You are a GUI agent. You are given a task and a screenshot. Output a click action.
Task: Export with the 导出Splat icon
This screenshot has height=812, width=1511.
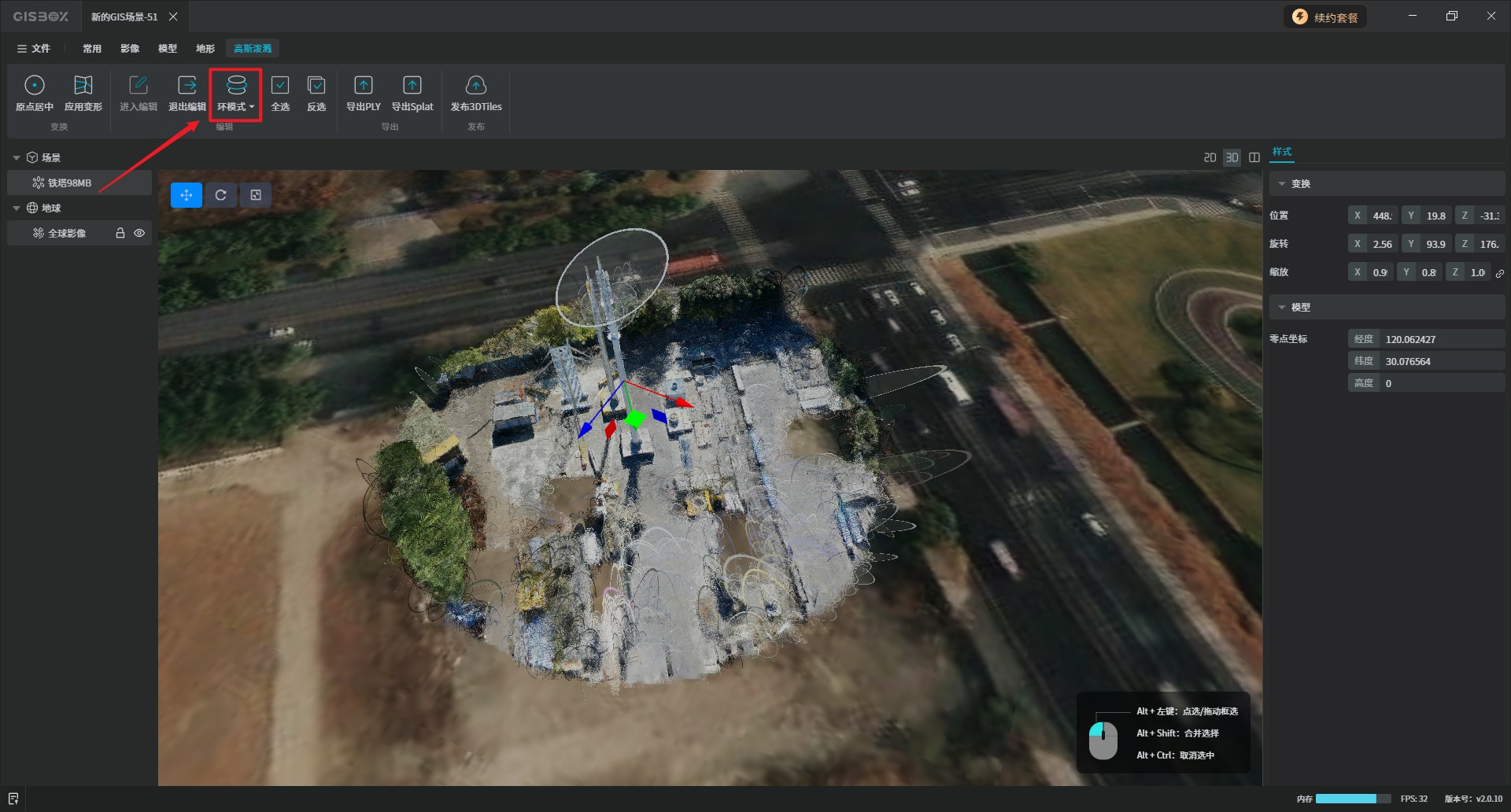[x=412, y=86]
